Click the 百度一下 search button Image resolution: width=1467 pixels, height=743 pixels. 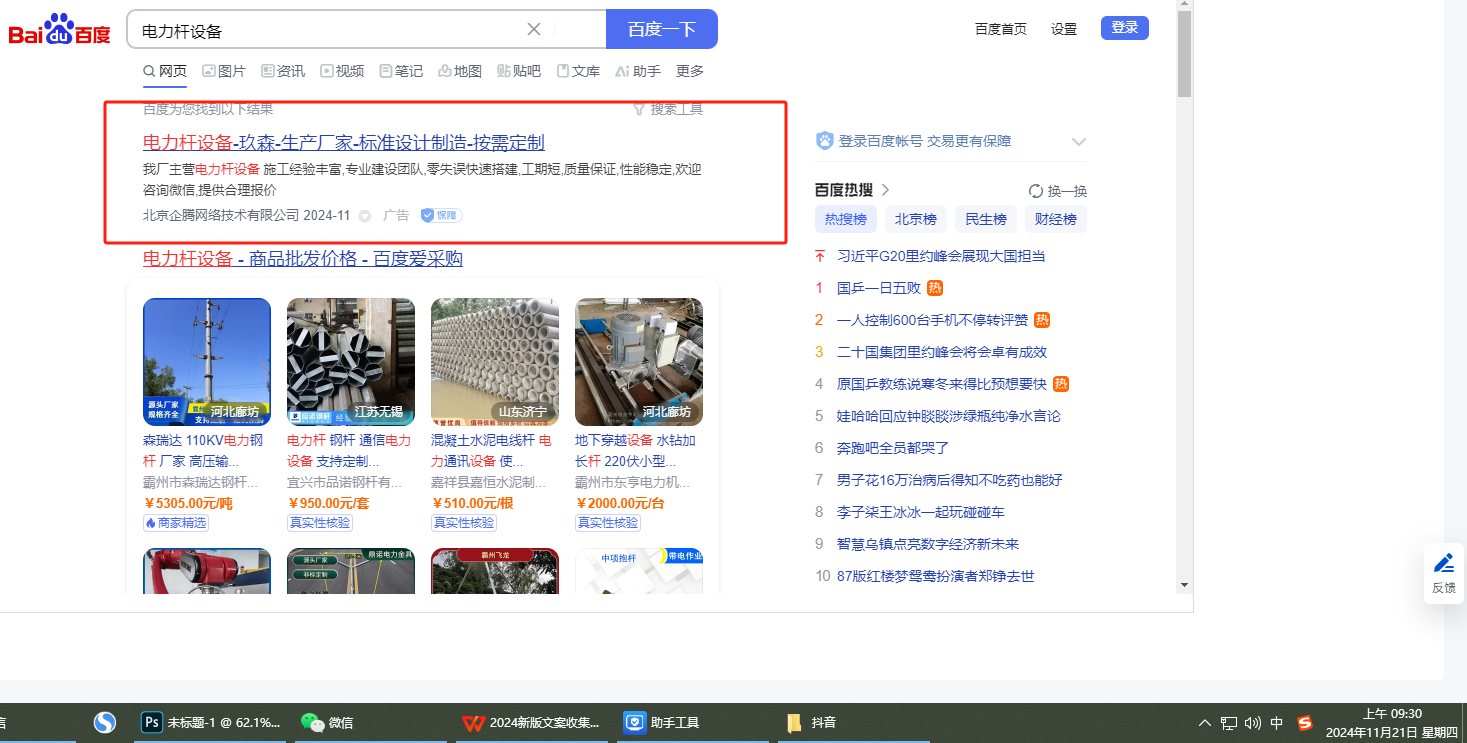[662, 29]
